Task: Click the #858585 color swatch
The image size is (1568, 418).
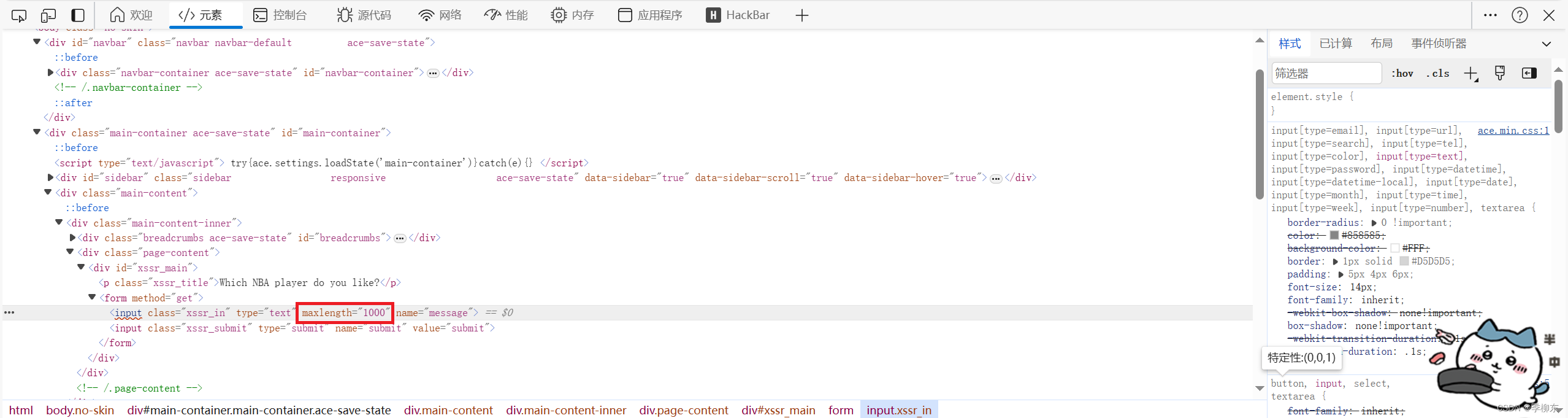Action: pos(1334,235)
